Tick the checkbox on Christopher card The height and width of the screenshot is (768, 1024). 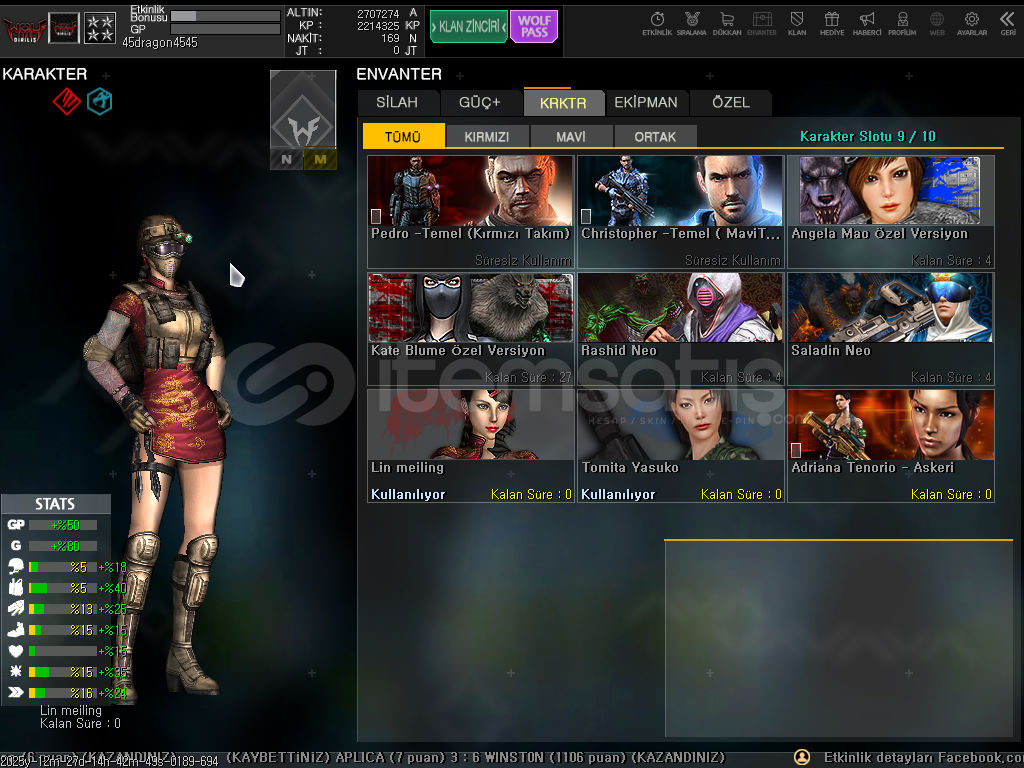(586, 216)
